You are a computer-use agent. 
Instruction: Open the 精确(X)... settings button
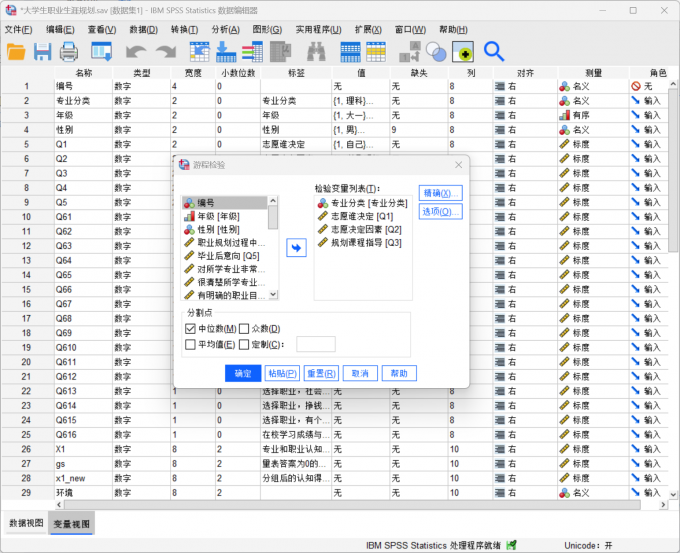[x=441, y=193]
